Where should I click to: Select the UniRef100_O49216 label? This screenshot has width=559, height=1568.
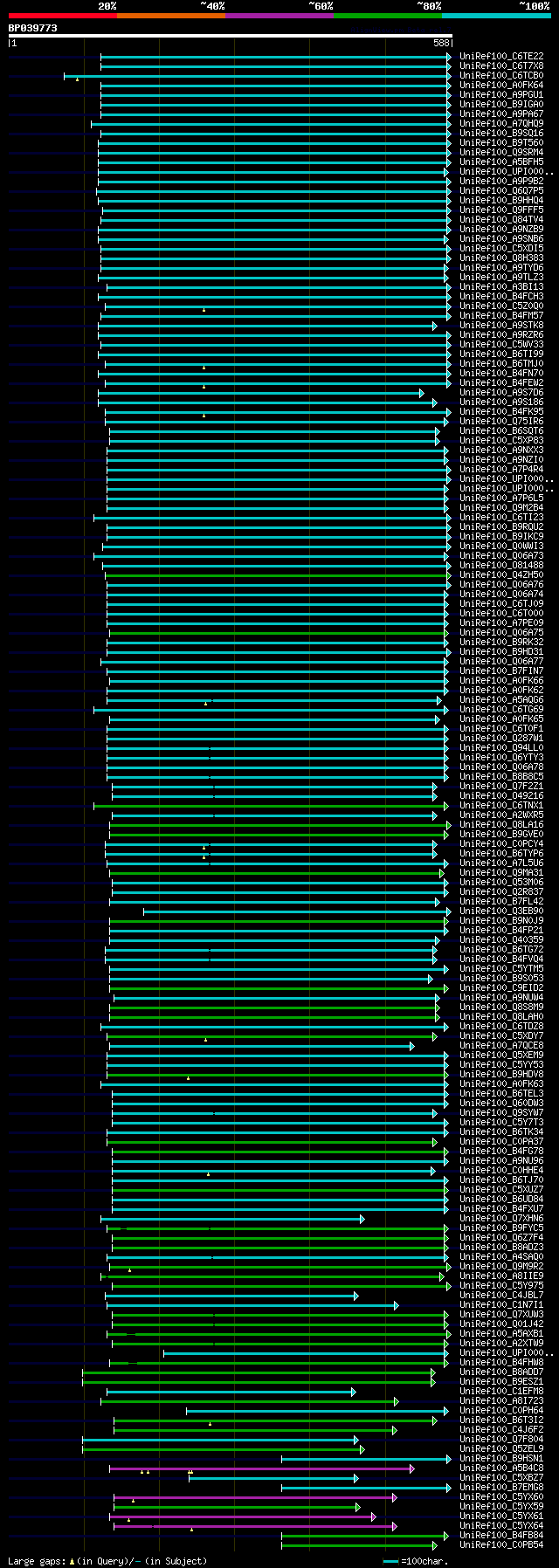coord(501,795)
